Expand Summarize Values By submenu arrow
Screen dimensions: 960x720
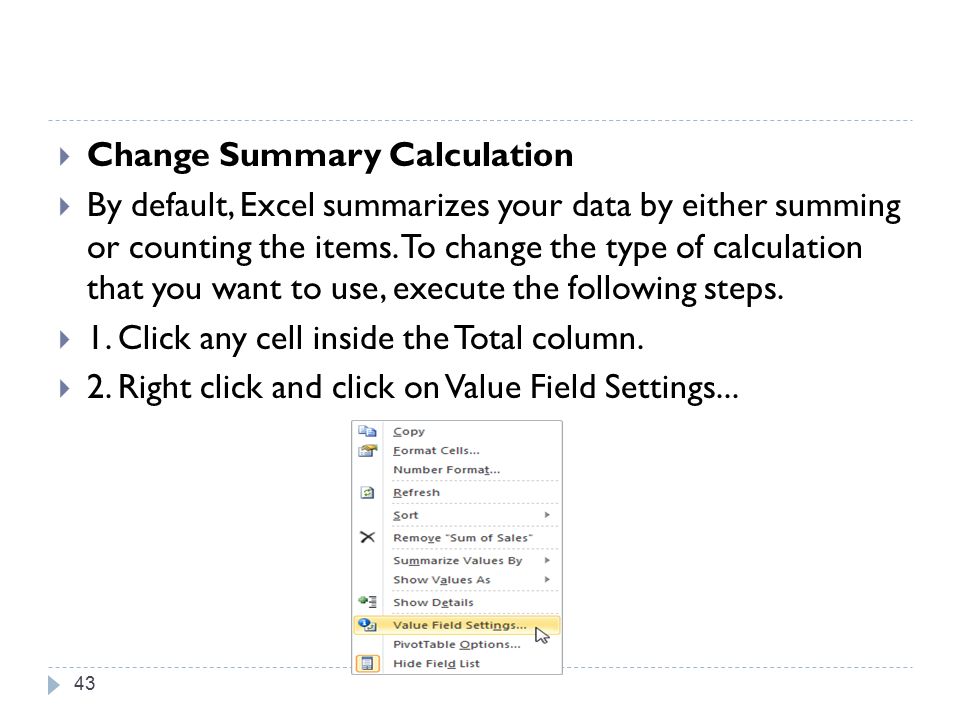pyautogui.click(x=547, y=560)
